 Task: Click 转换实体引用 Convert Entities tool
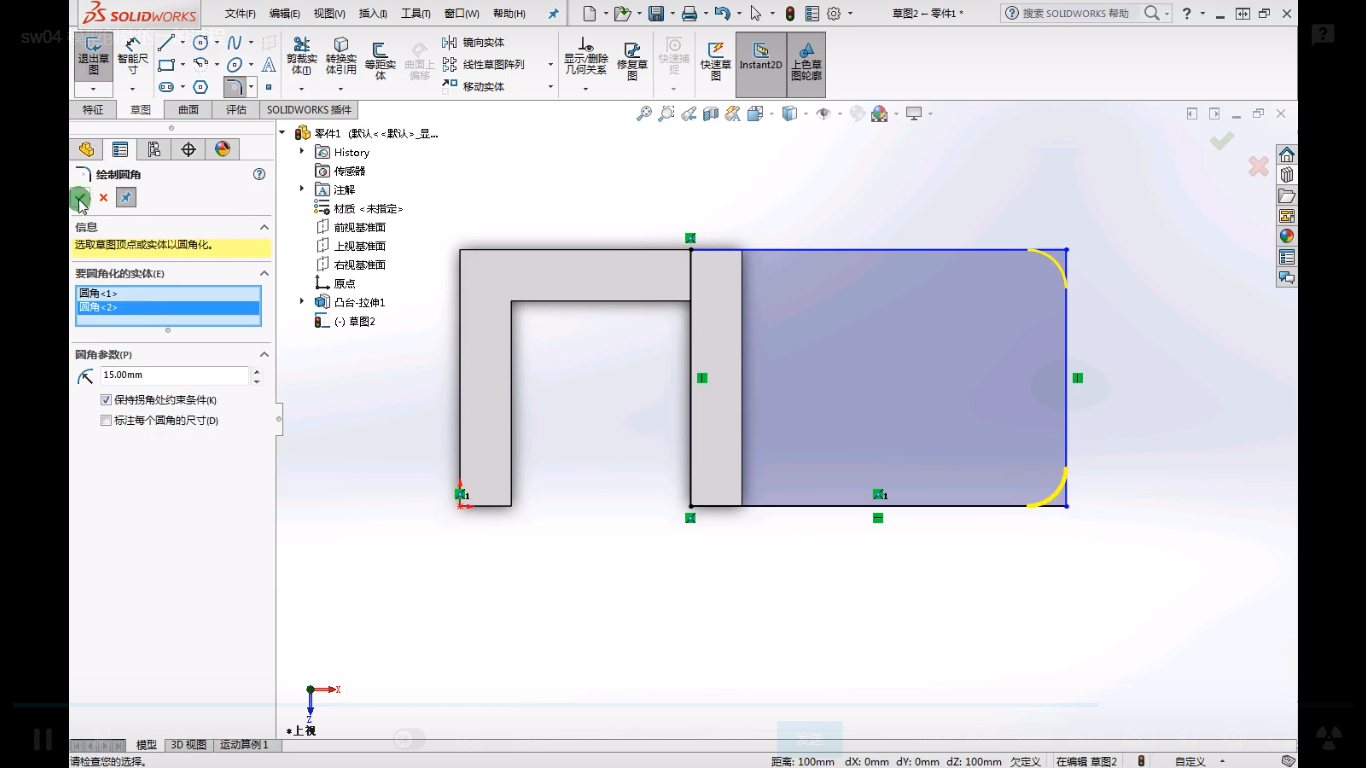click(341, 56)
